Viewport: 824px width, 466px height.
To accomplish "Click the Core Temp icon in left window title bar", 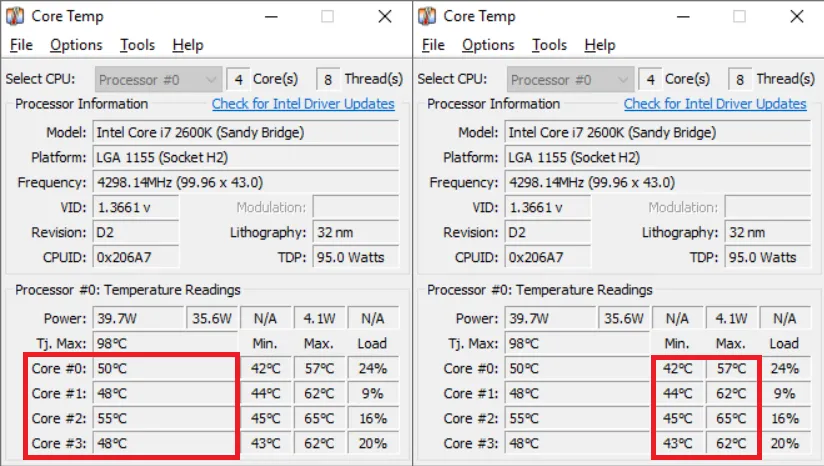I will coord(17,16).
